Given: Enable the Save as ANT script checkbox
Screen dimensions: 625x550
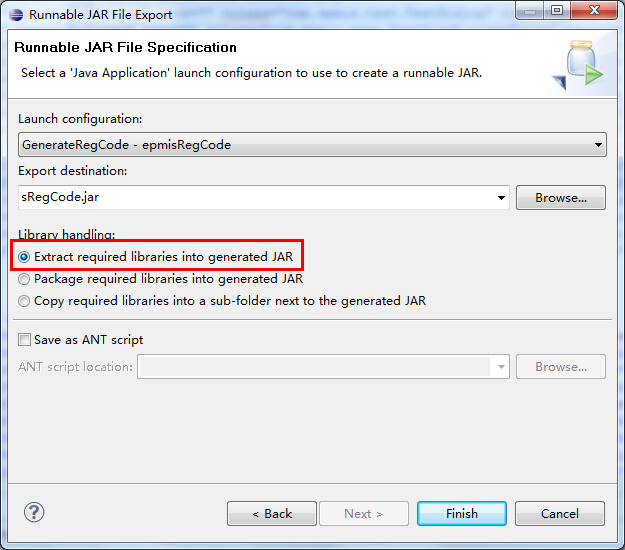Looking at the screenshot, I should tap(24, 340).
